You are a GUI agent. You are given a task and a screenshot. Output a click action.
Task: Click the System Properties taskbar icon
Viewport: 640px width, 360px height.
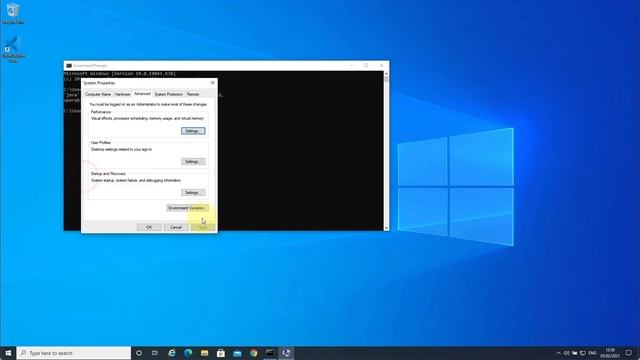tap(286, 353)
